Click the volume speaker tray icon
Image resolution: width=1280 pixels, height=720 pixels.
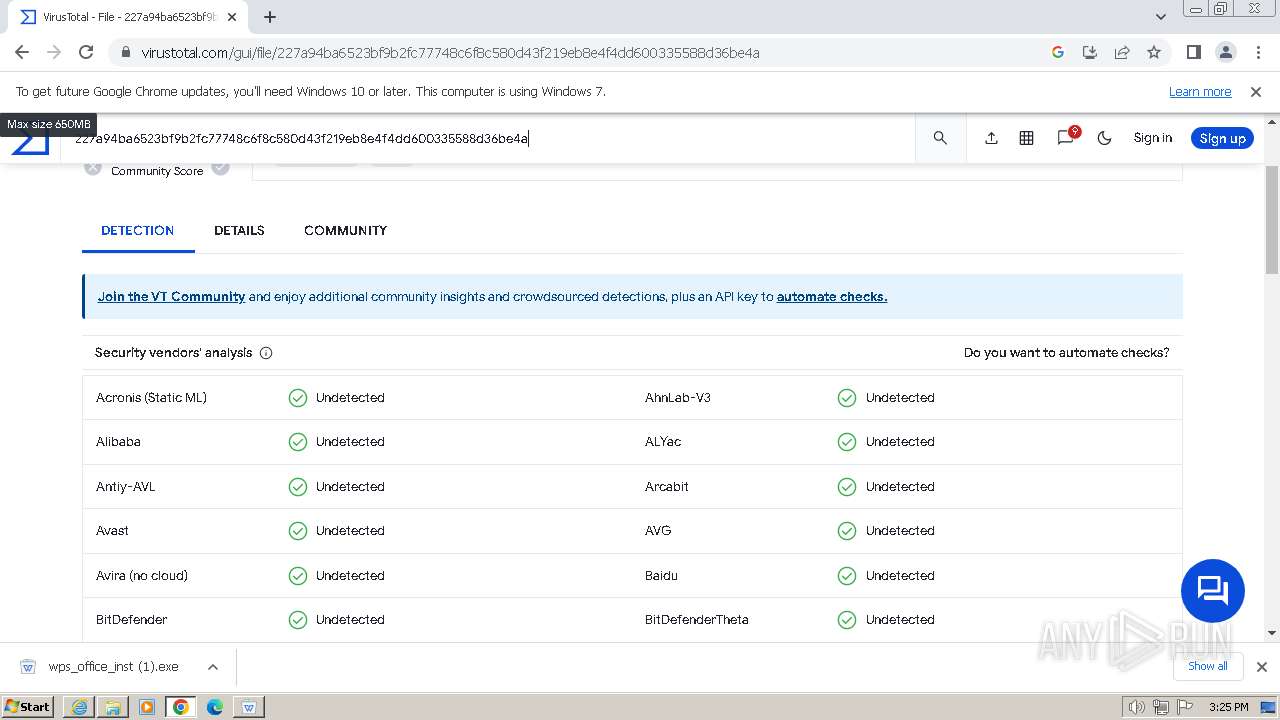tap(1137, 707)
